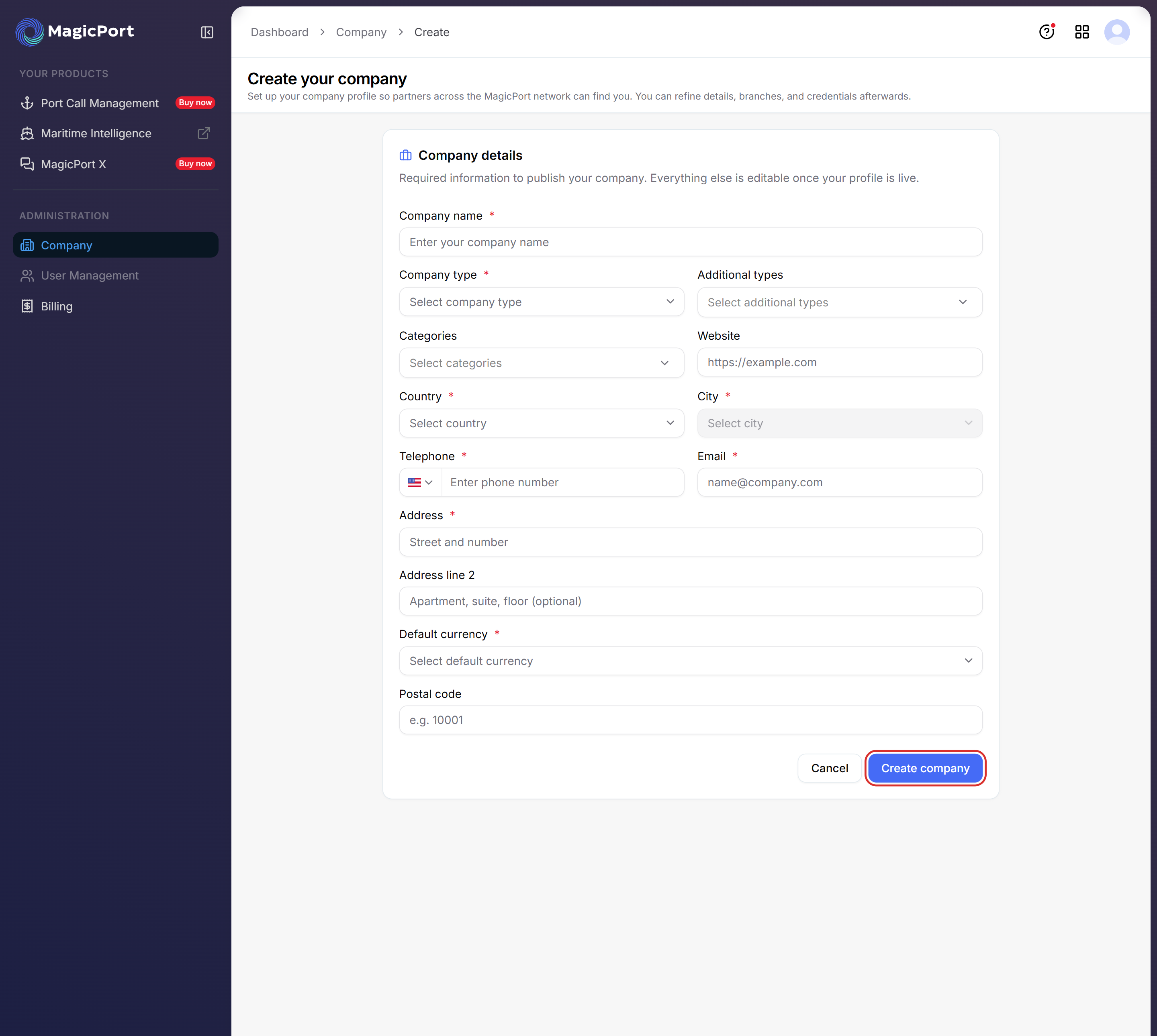
Task: Collapse the sidebar panel icon
Action: pos(206,33)
